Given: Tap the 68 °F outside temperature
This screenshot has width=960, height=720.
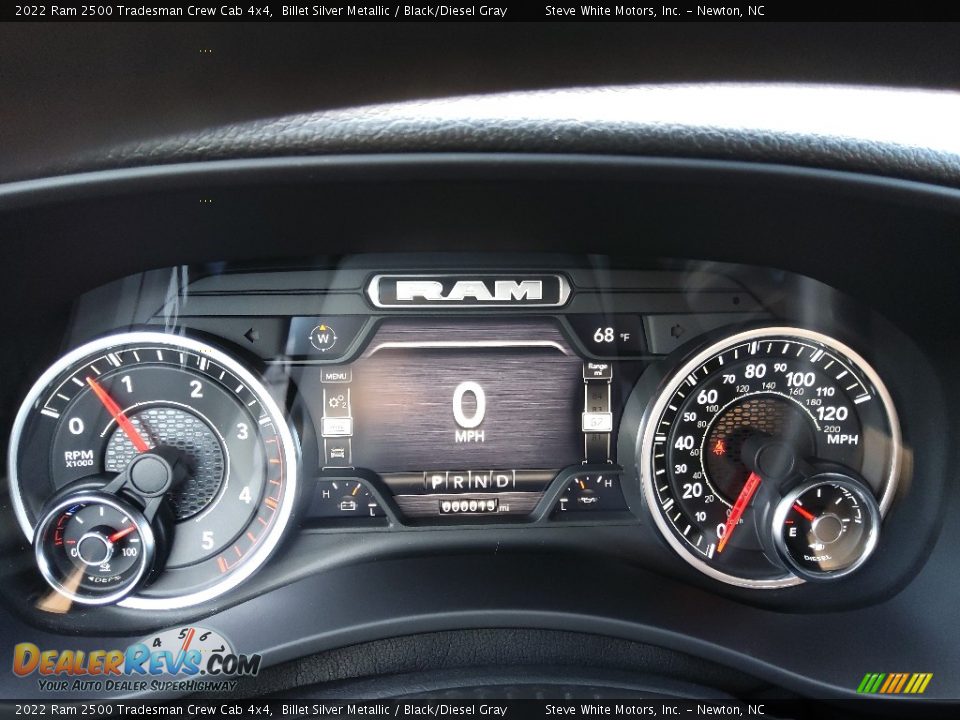Looking at the screenshot, I should pos(610,335).
